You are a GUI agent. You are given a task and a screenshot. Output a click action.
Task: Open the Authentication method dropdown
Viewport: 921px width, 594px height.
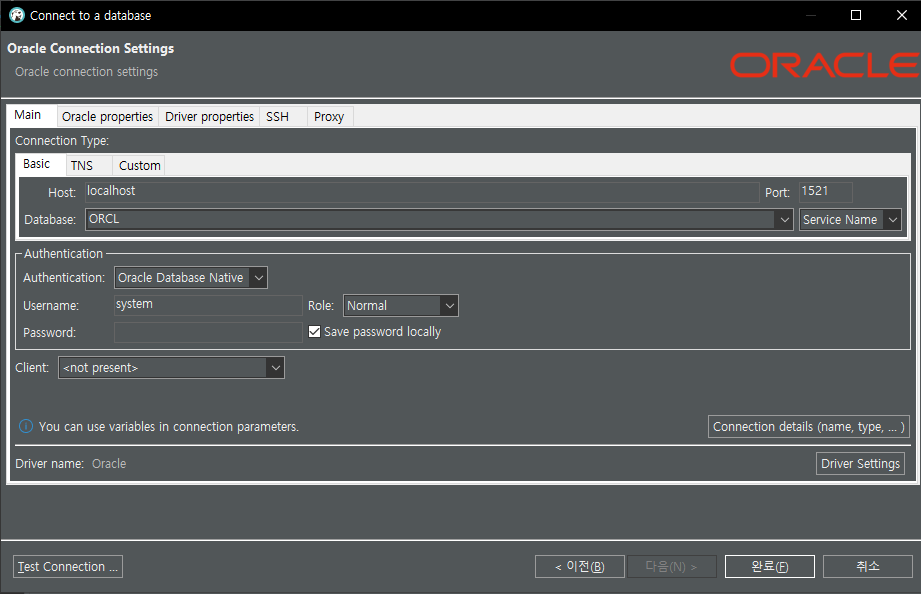[x=190, y=277]
